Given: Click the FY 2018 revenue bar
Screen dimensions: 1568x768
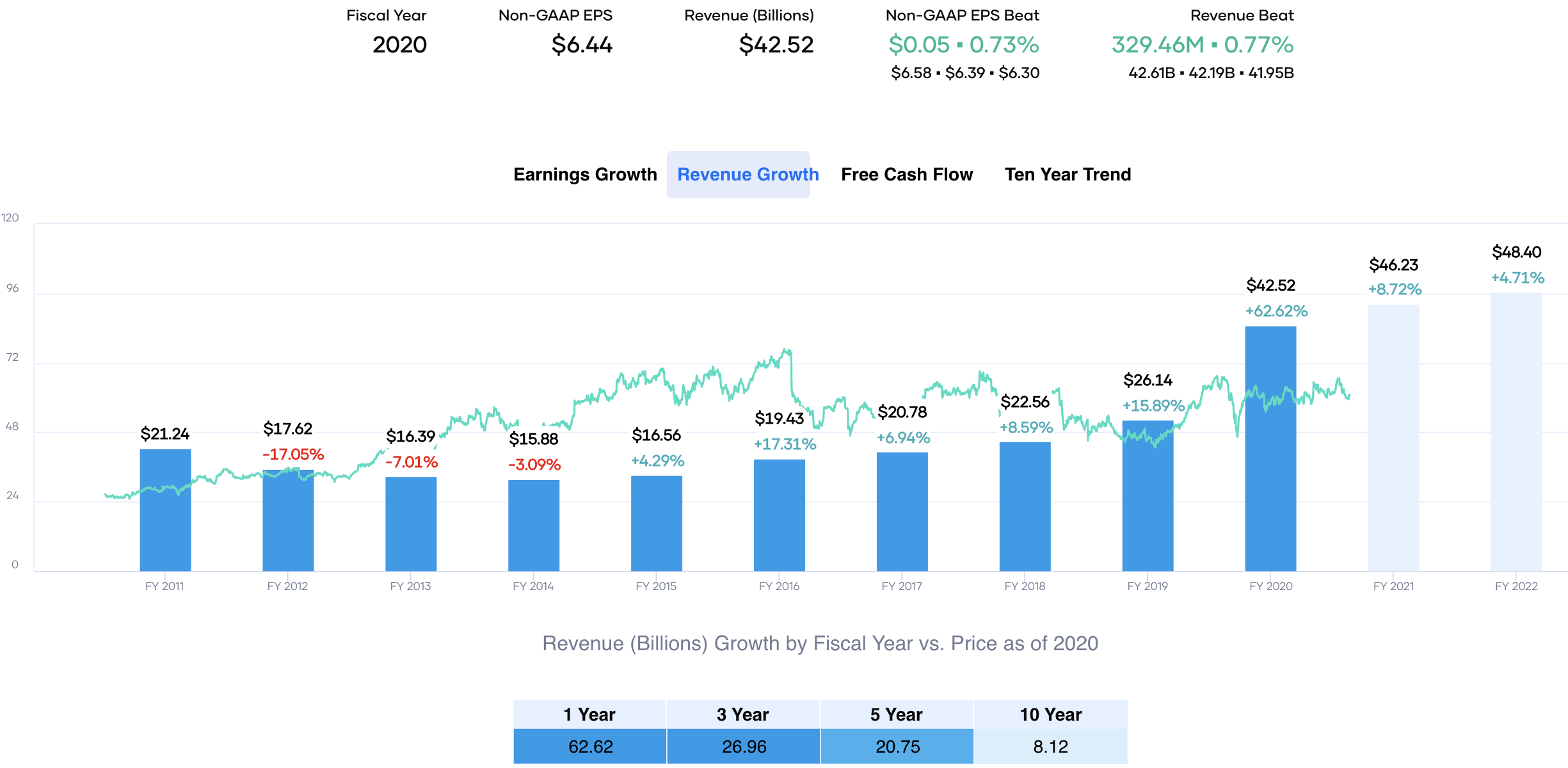Looking at the screenshot, I should pos(1025,506).
